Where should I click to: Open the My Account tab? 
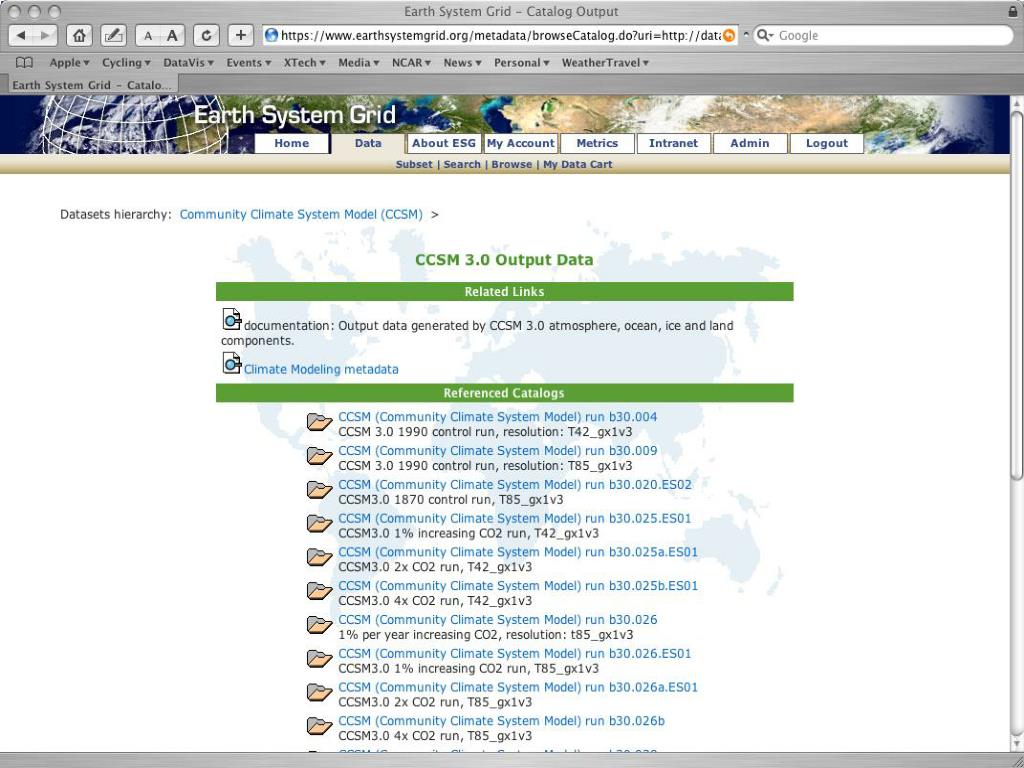tap(520, 143)
